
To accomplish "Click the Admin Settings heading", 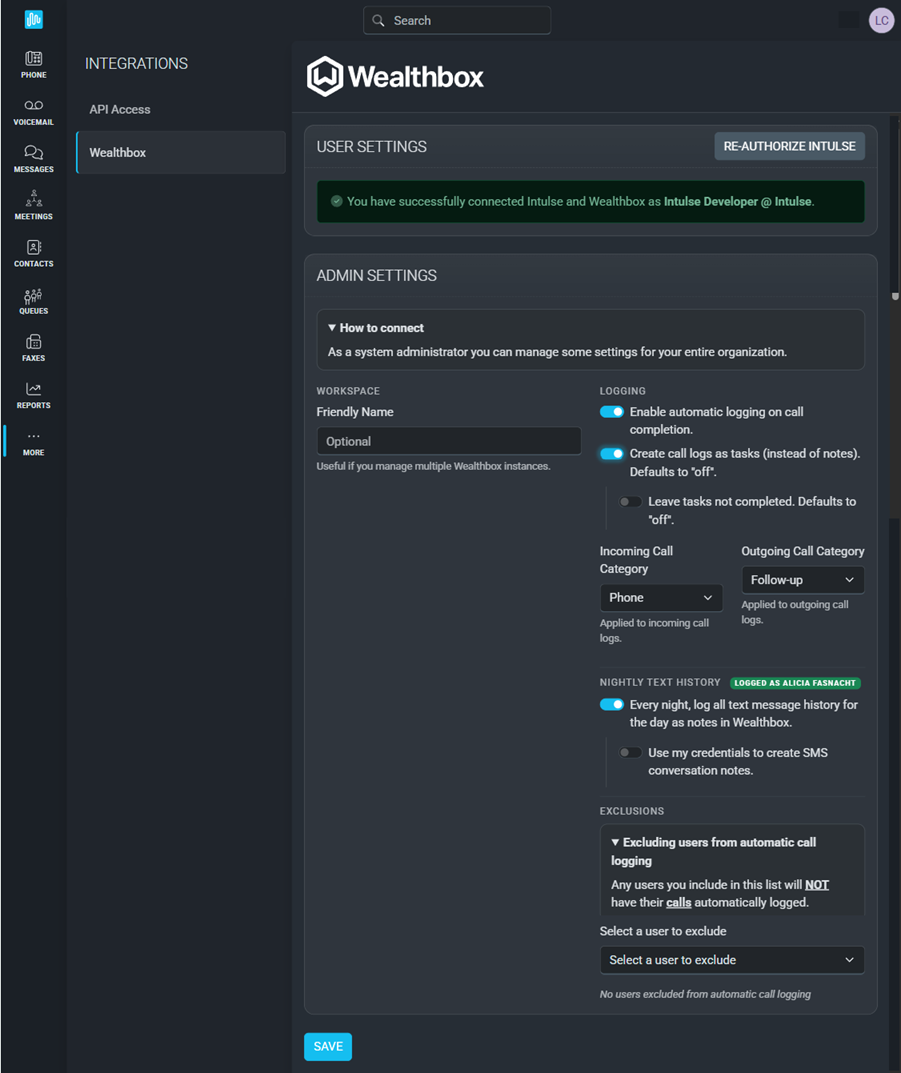I will [x=376, y=275].
